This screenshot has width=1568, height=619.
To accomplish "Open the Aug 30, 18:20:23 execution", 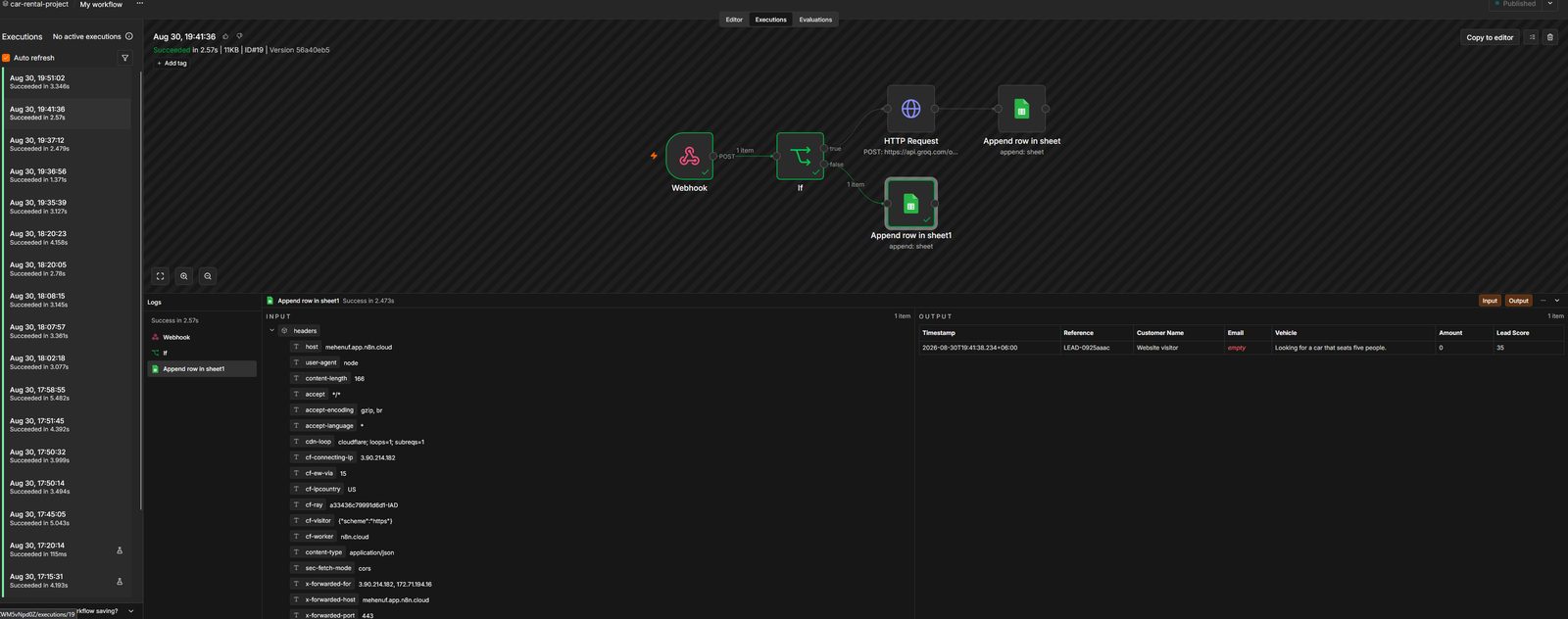I will (67, 238).
